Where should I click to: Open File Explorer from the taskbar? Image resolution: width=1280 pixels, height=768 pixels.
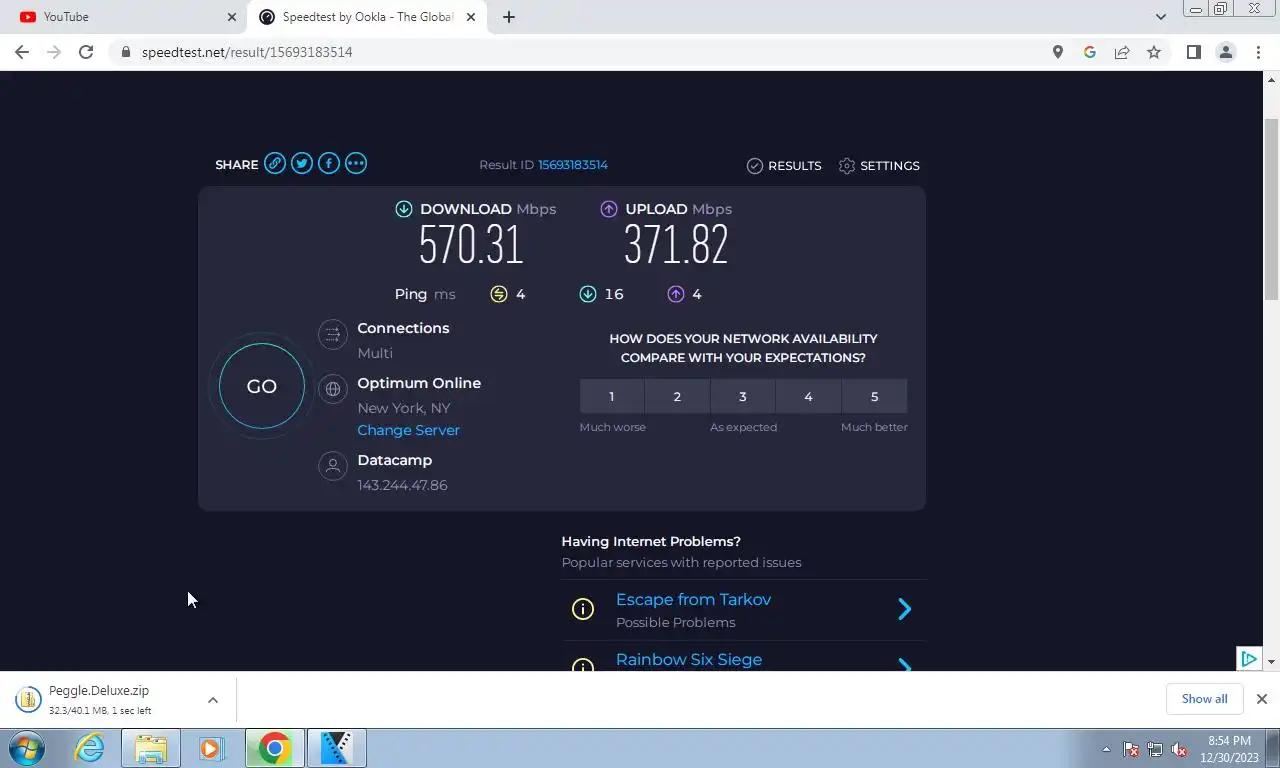point(151,748)
